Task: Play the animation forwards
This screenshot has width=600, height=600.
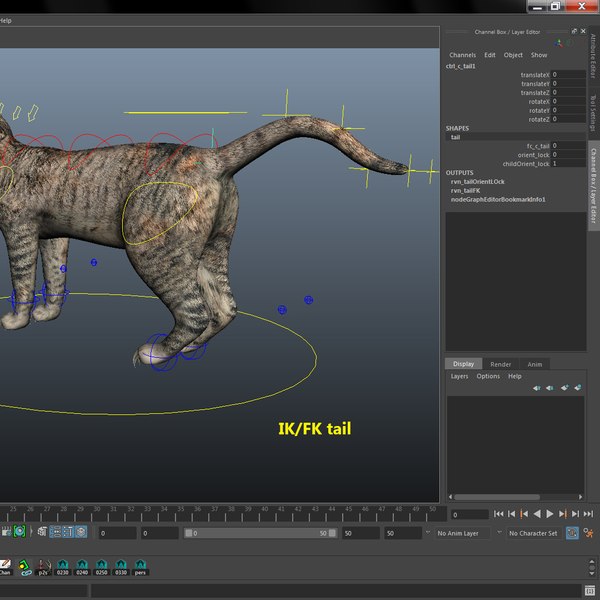Action: tap(549, 514)
